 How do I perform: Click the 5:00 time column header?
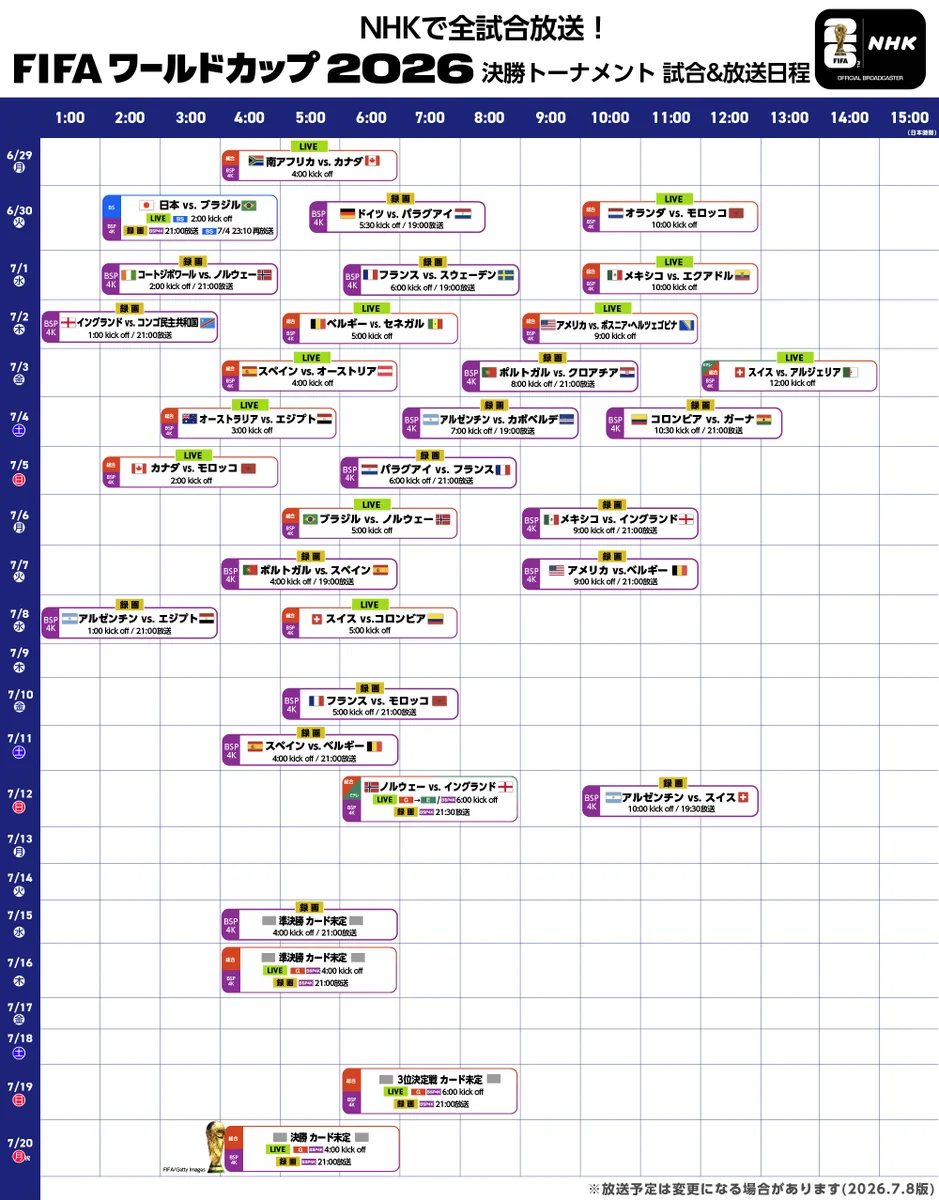pyautogui.click(x=310, y=118)
